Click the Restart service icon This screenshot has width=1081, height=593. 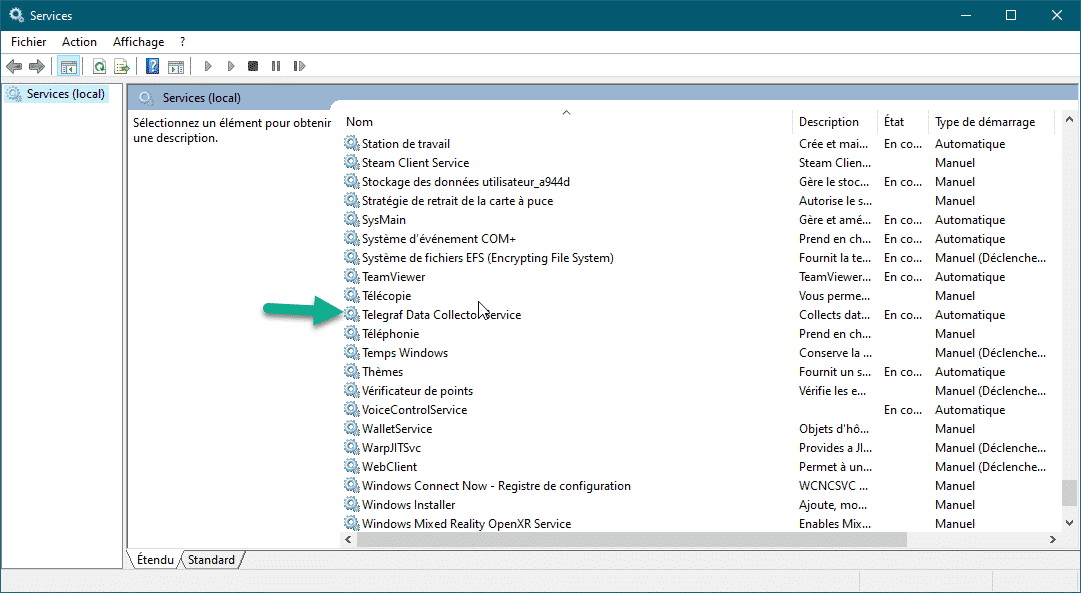point(299,66)
